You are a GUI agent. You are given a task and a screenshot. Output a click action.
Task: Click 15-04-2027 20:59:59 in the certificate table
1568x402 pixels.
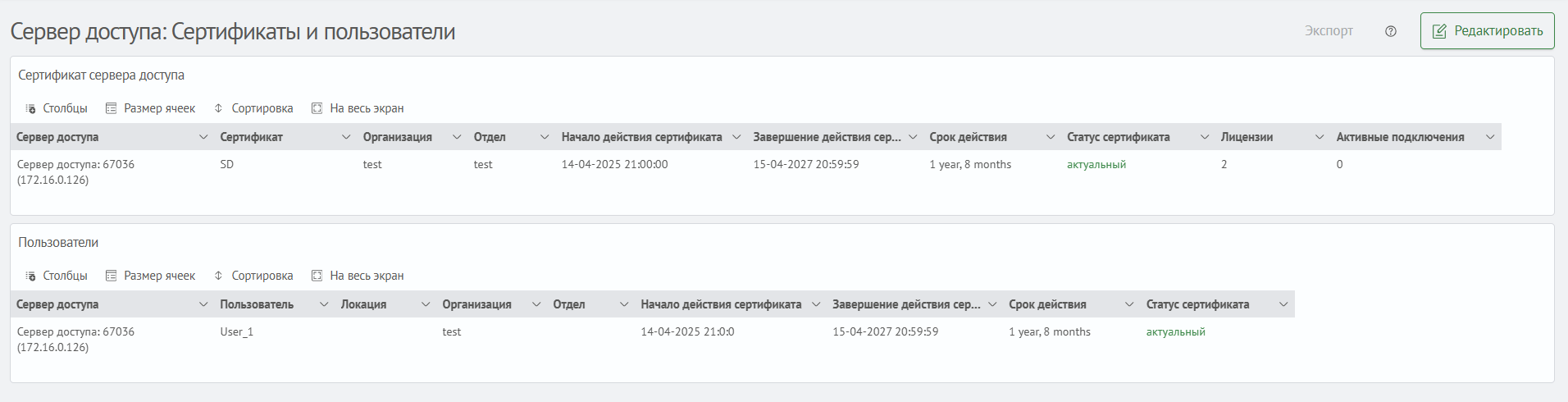(806, 164)
